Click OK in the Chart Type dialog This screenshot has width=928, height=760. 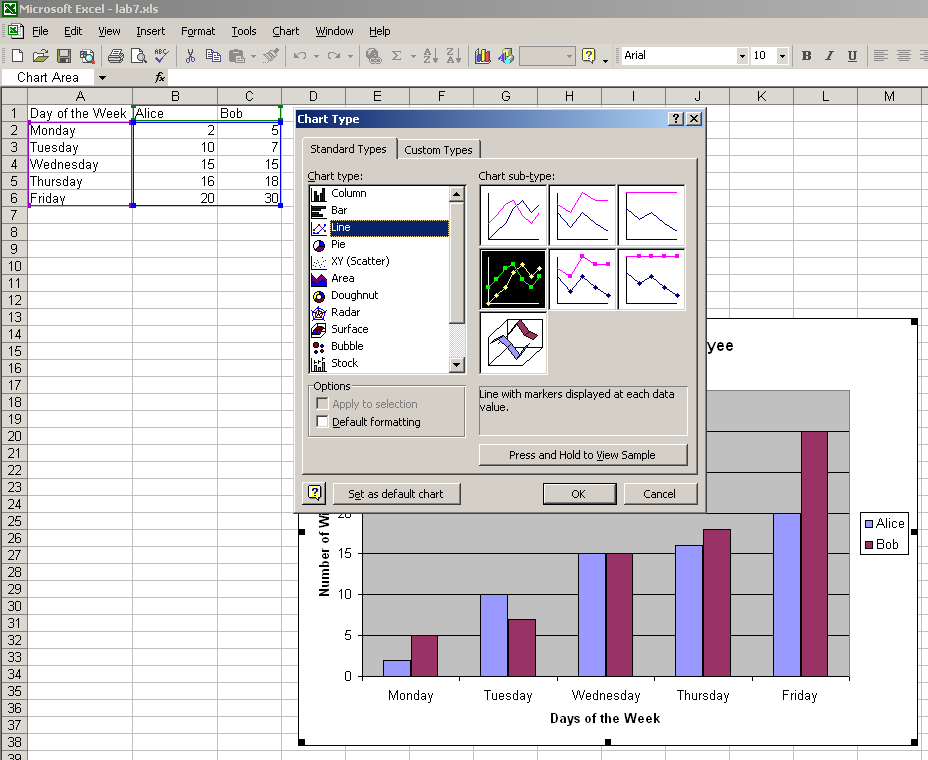pyautogui.click(x=579, y=494)
